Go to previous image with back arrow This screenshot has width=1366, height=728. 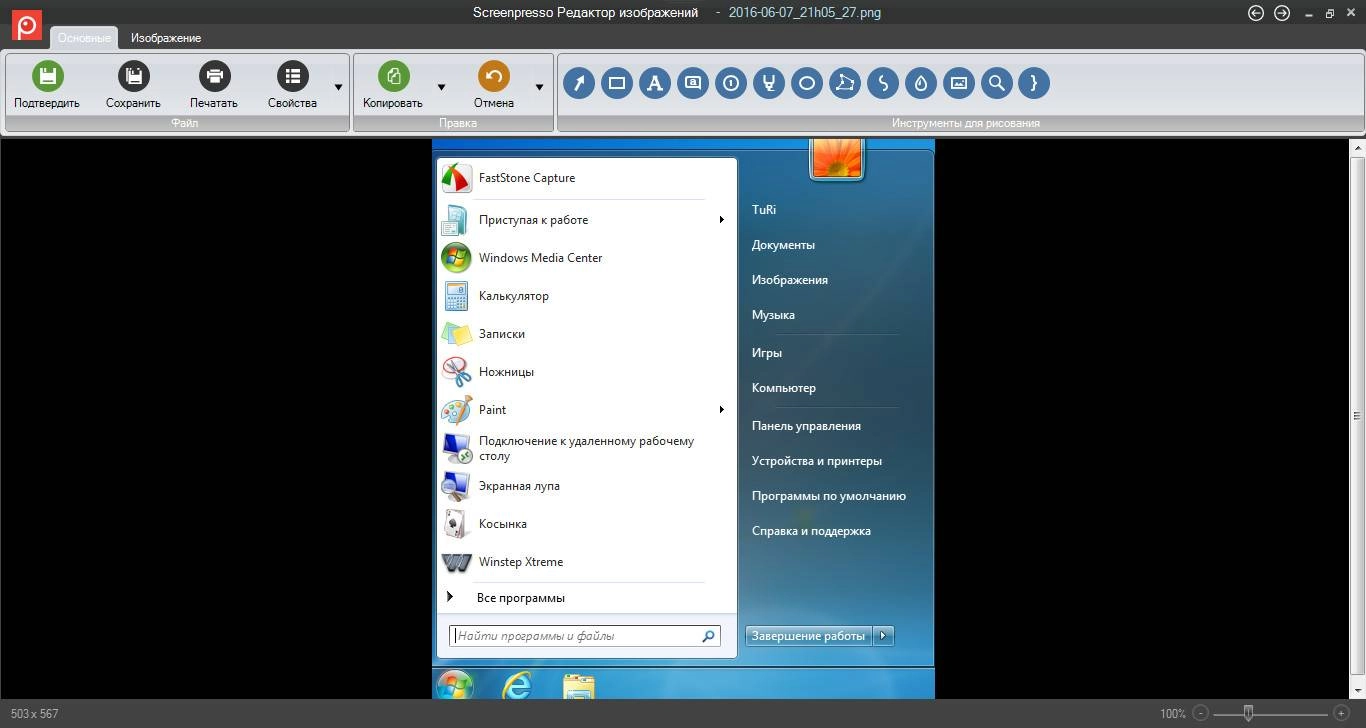point(1256,13)
